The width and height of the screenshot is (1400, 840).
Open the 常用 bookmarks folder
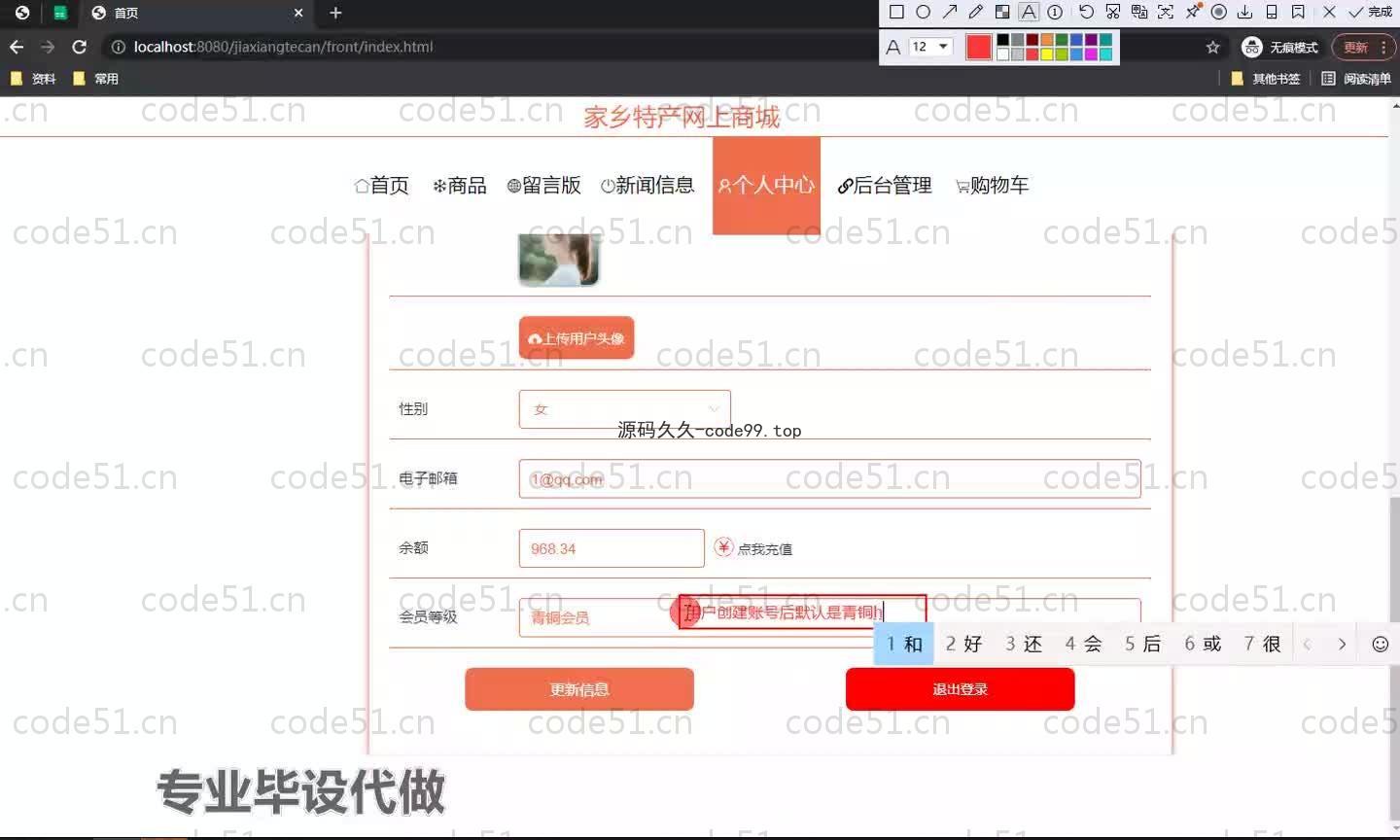point(95,79)
